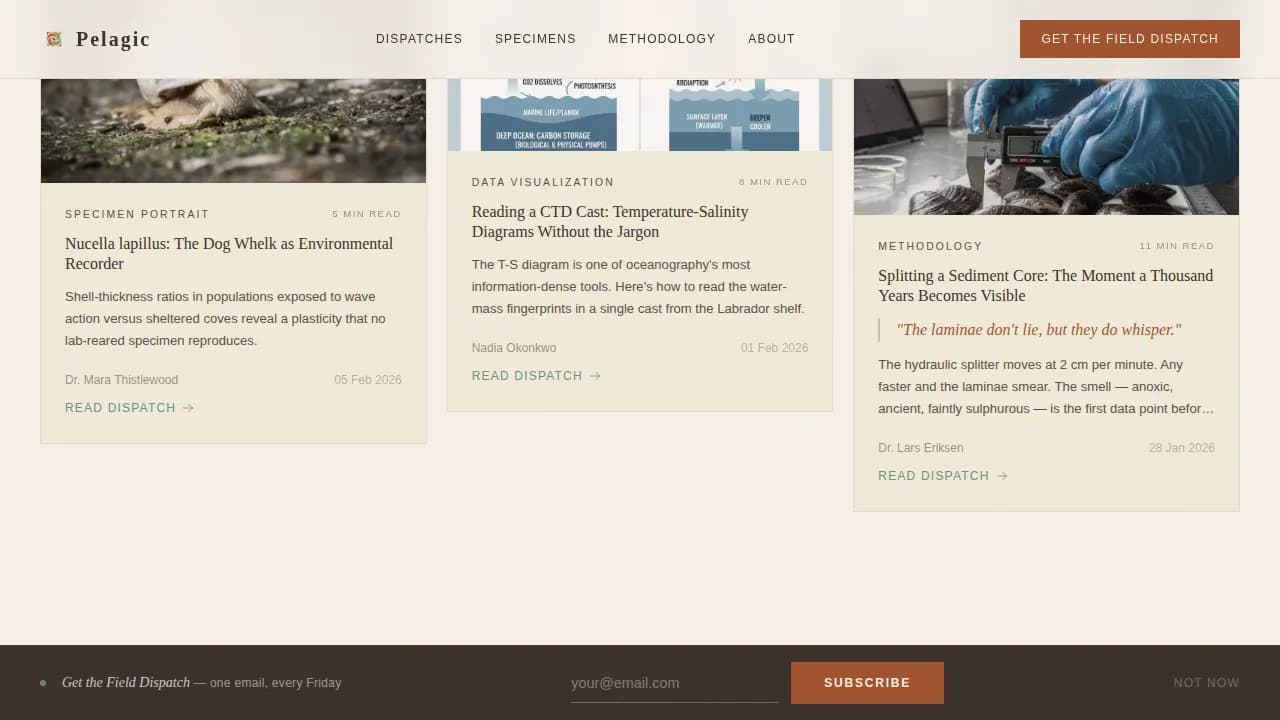Focus the your@email.com input field
This screenshot has width=1280, height=720.
[674, 683]
